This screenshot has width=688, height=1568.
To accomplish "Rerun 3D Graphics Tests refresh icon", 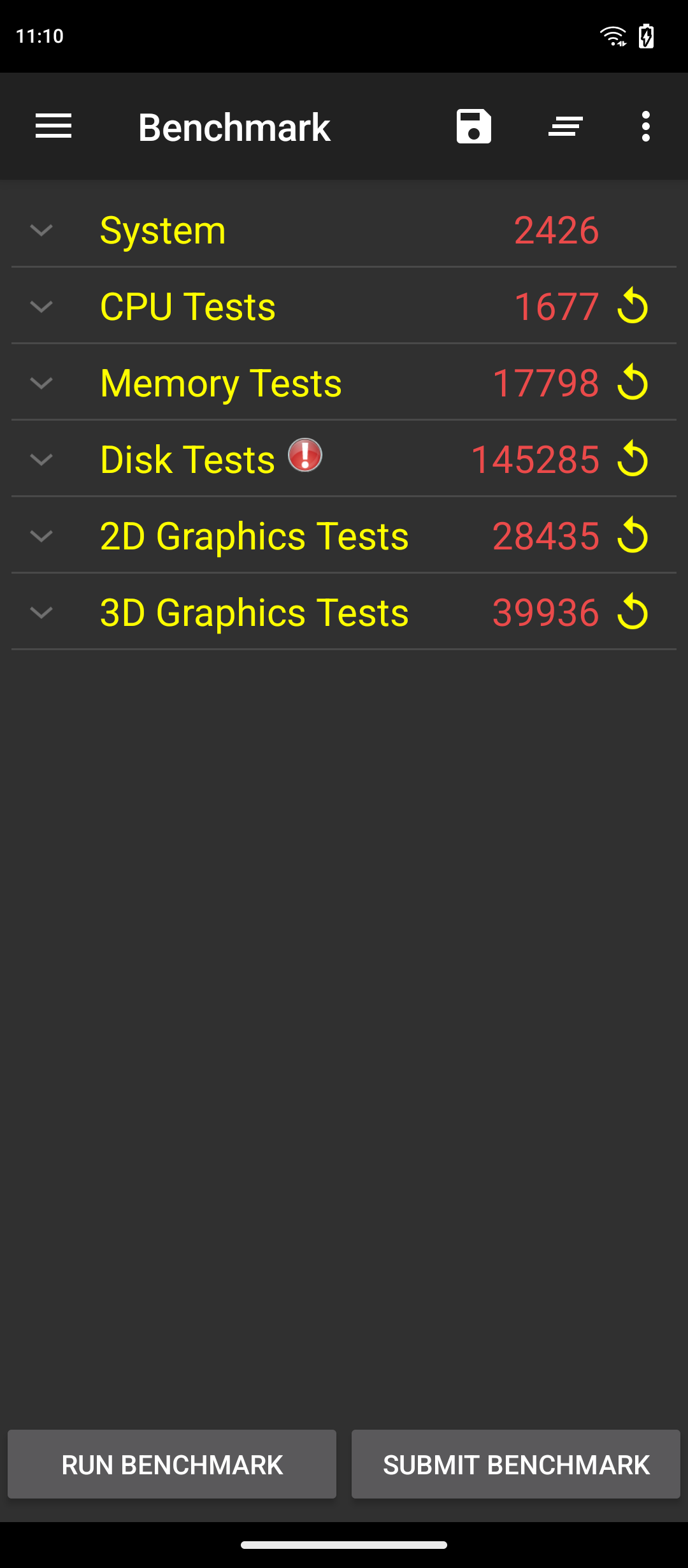I will (x=633, y=612).
